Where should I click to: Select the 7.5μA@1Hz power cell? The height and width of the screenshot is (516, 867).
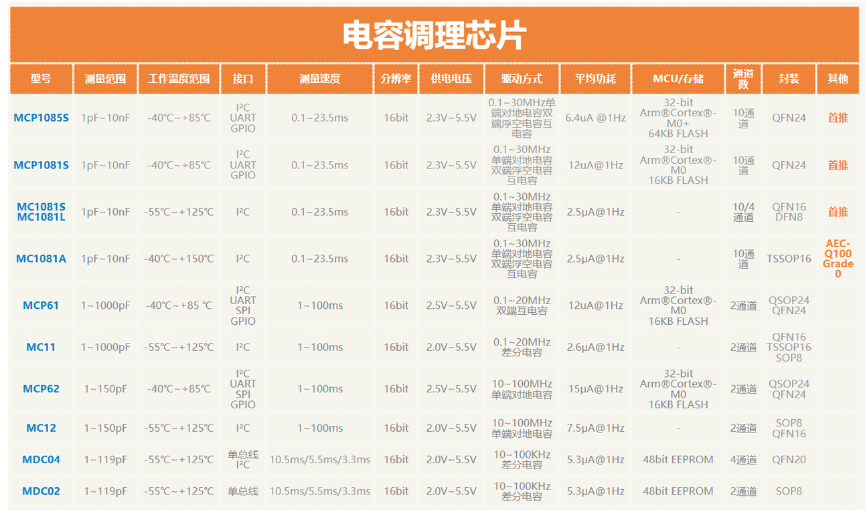(x=596, y=428)
